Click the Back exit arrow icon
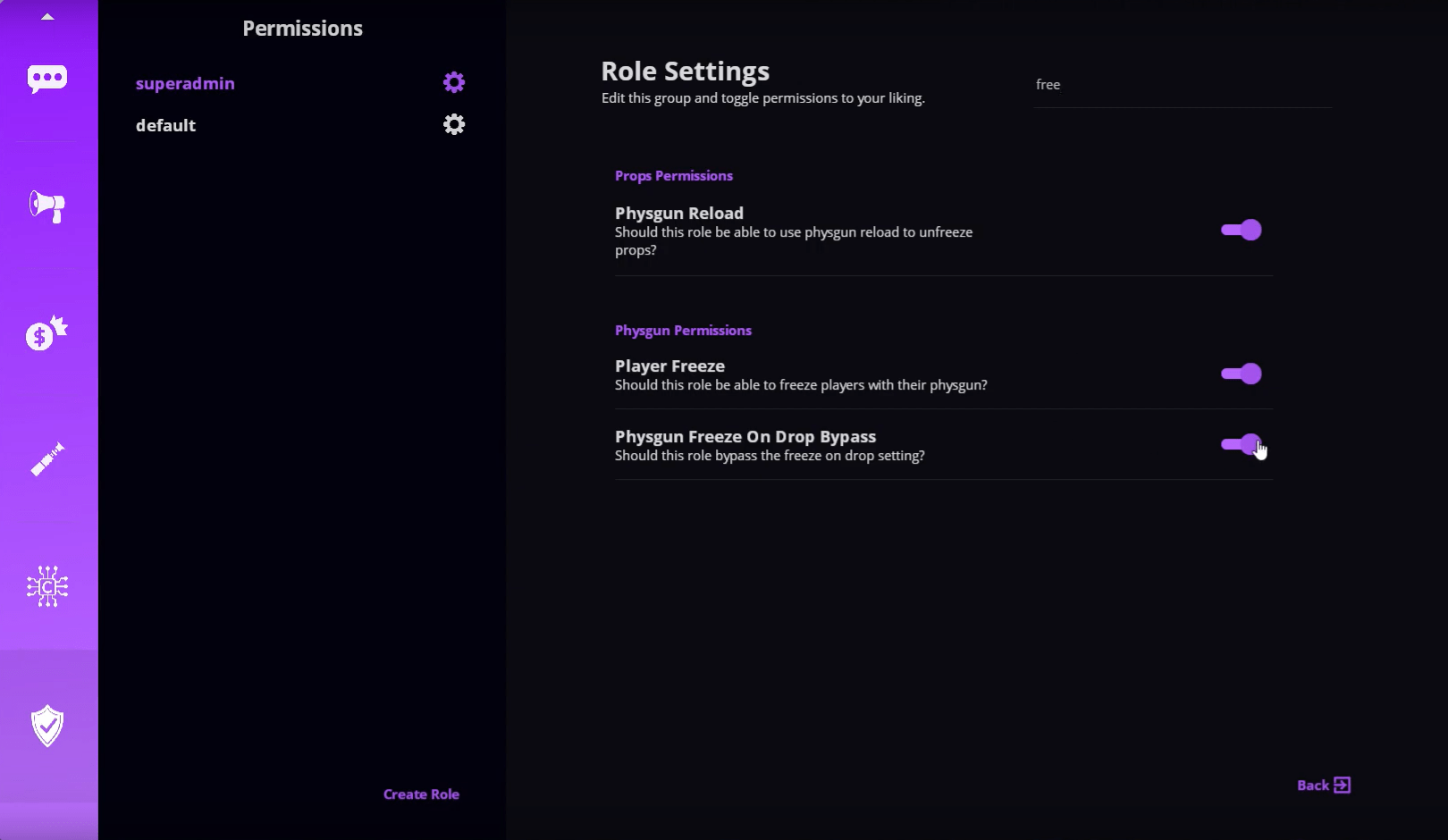 [x=1342, y=785]
